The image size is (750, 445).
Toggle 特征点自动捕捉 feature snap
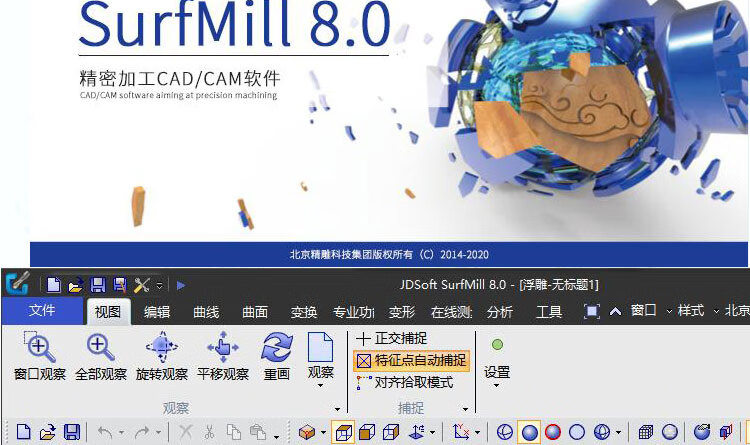coord(412,360)
